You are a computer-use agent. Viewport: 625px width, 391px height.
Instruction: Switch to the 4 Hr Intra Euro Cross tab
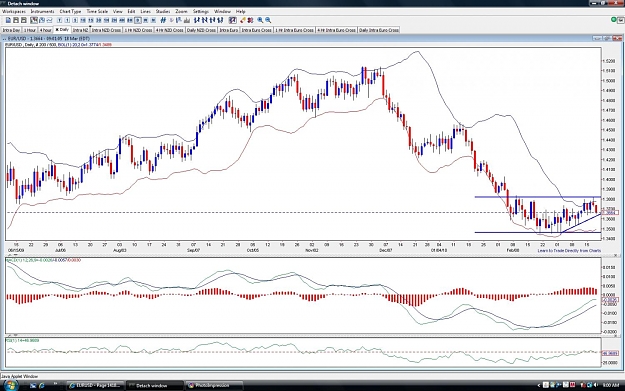coord(337,30)
